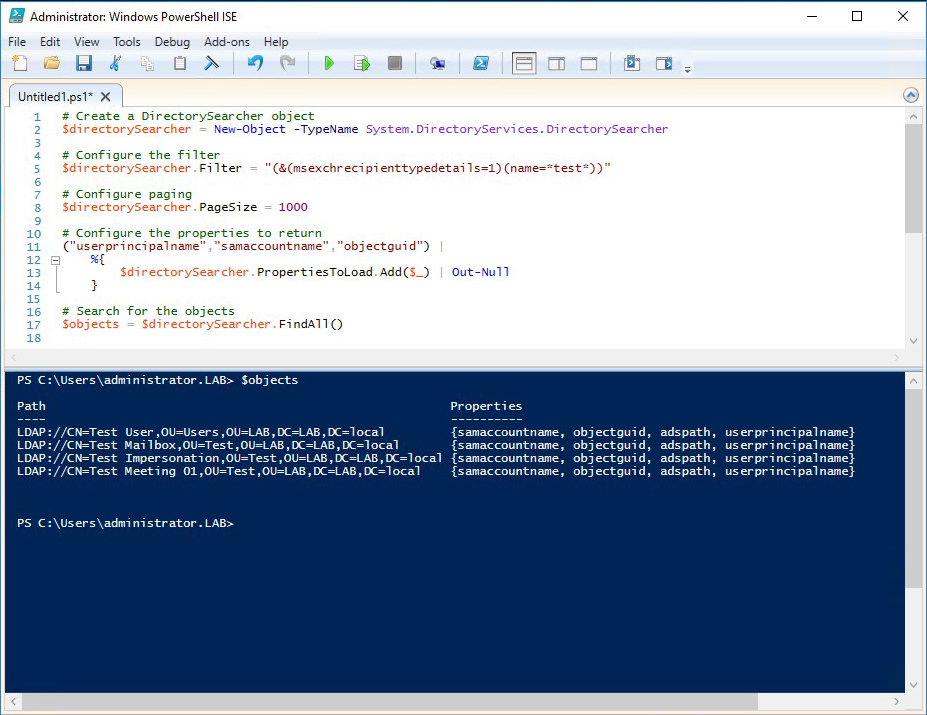Select the Untitled1.ps1 tab

[55, 96]
